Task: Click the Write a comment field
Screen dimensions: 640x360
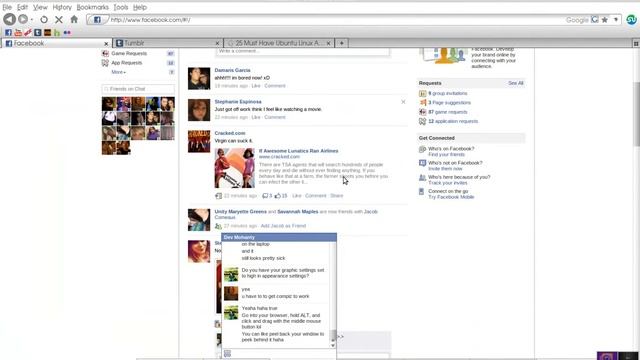Action: point(303,51)
